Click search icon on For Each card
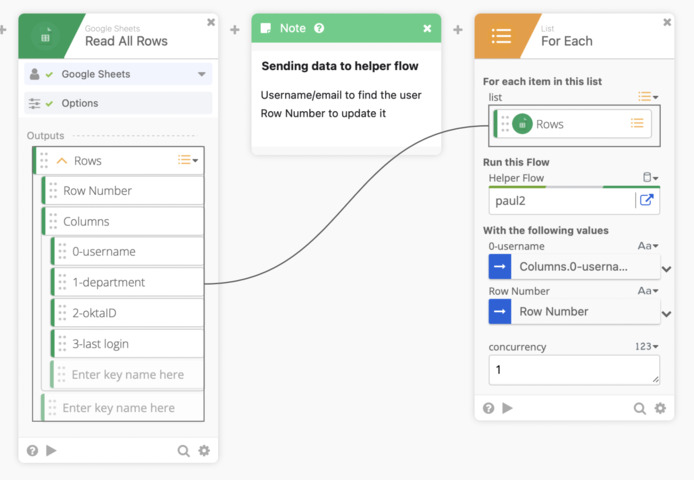The width and height of the screenshot is (694, 480). click(x=639, y=408)
